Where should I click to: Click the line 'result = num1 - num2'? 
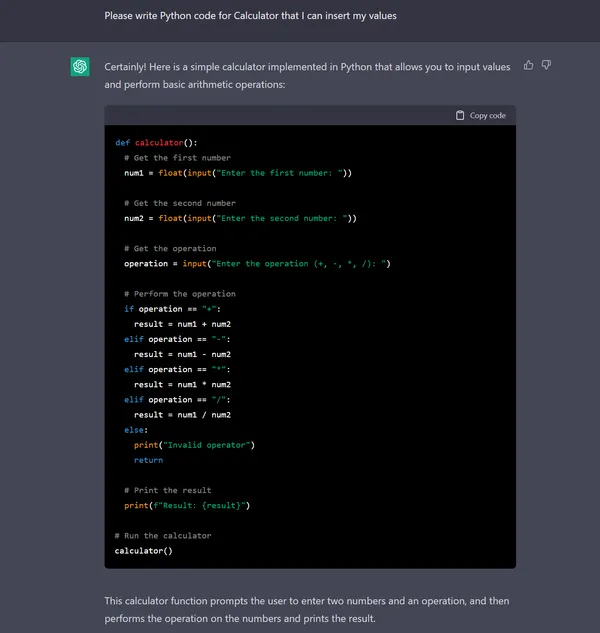(183, 354)
